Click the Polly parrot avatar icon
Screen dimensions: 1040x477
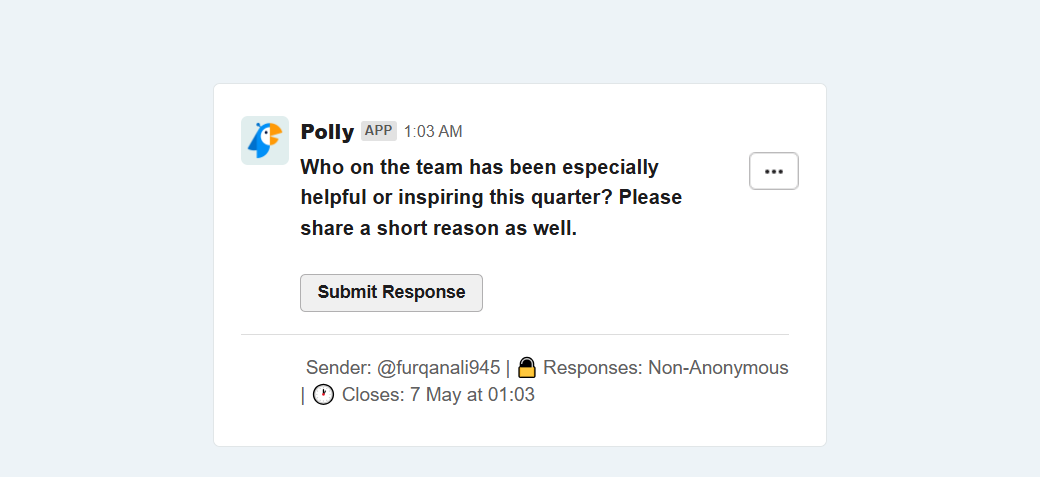(x=265, y=140)
